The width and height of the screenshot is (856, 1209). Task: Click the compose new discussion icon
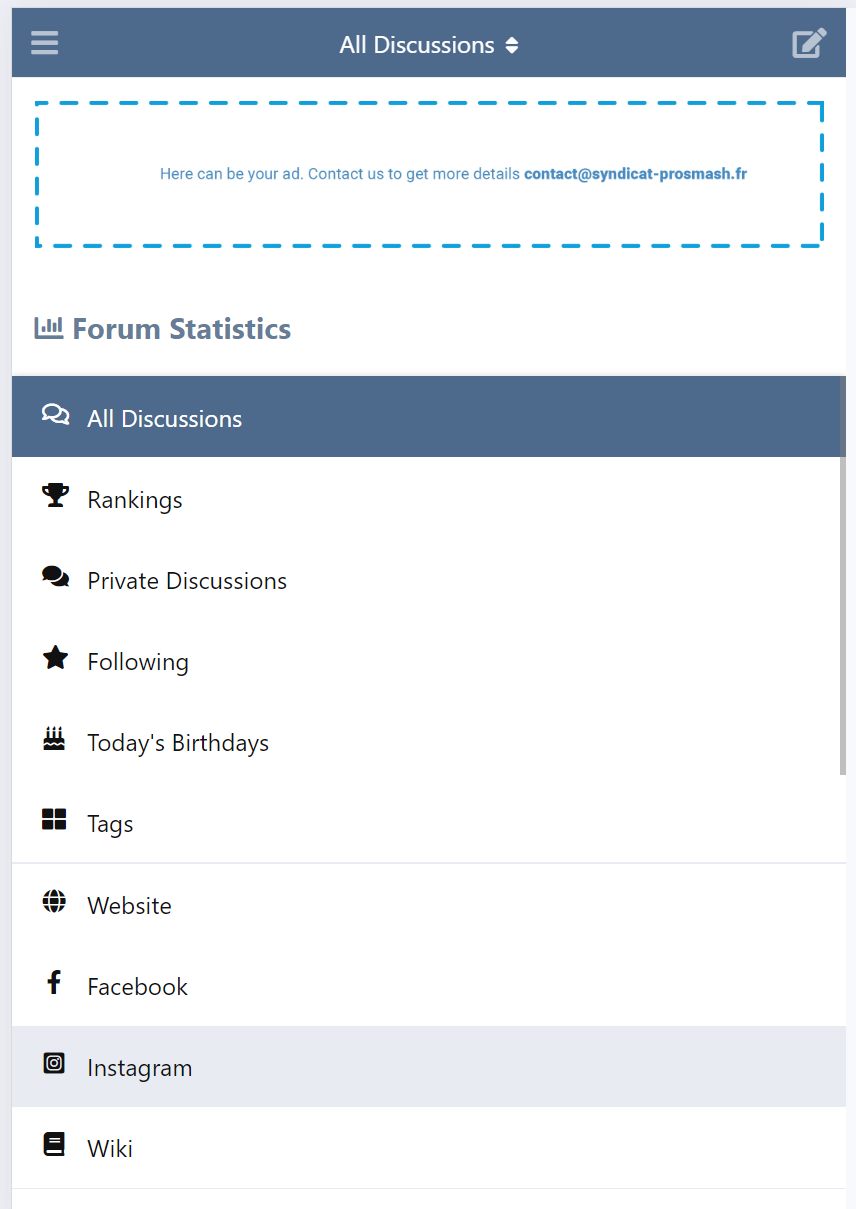[x=809, y=43]
